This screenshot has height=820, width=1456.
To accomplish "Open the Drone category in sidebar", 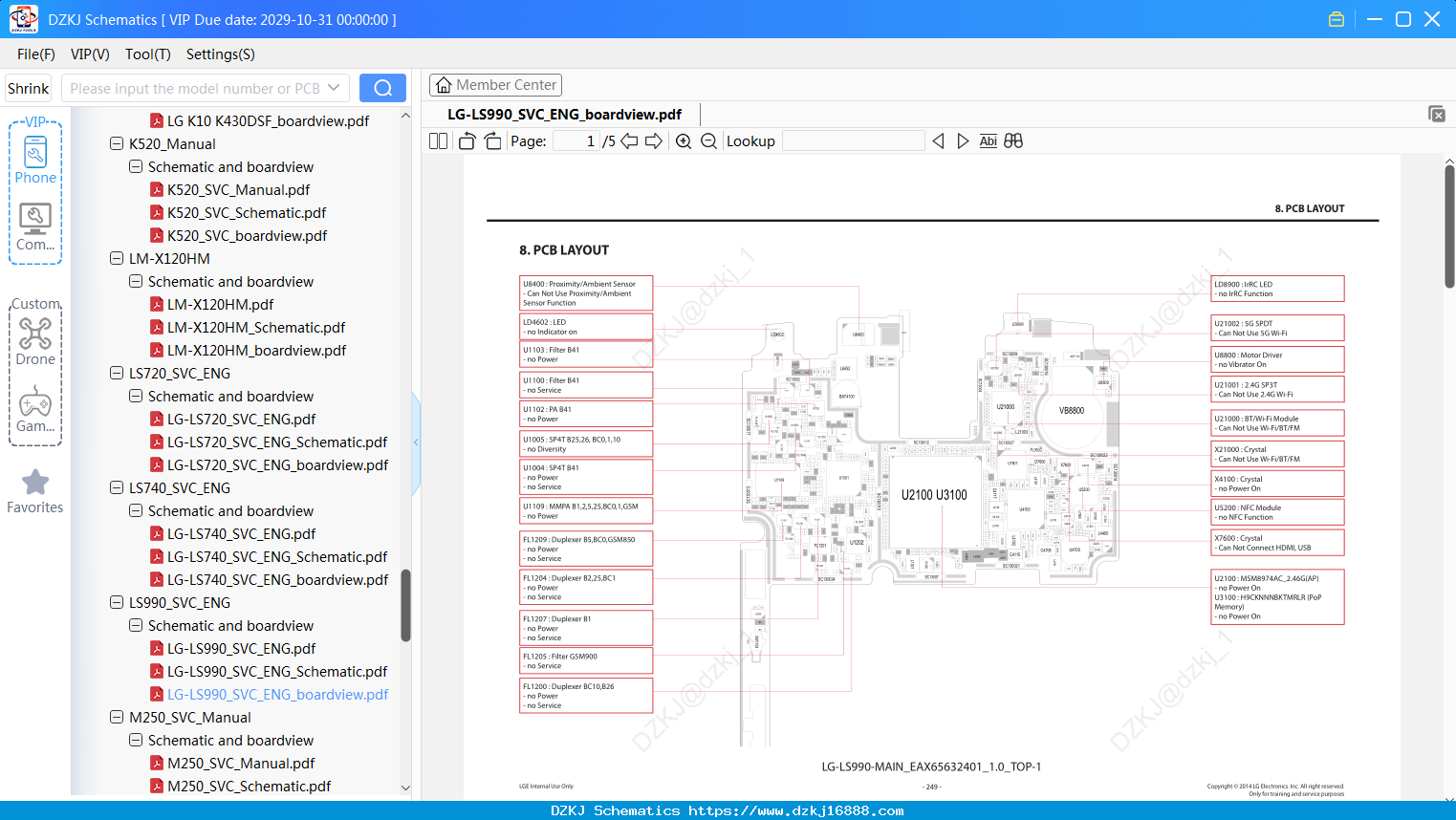I will pyautogui.click(x=35, y=341).
